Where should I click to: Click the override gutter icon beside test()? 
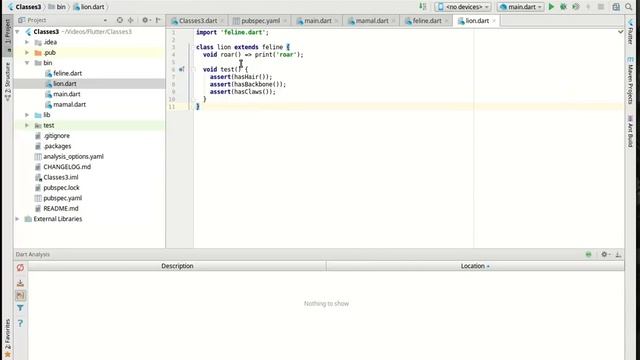tap(182, 69)
